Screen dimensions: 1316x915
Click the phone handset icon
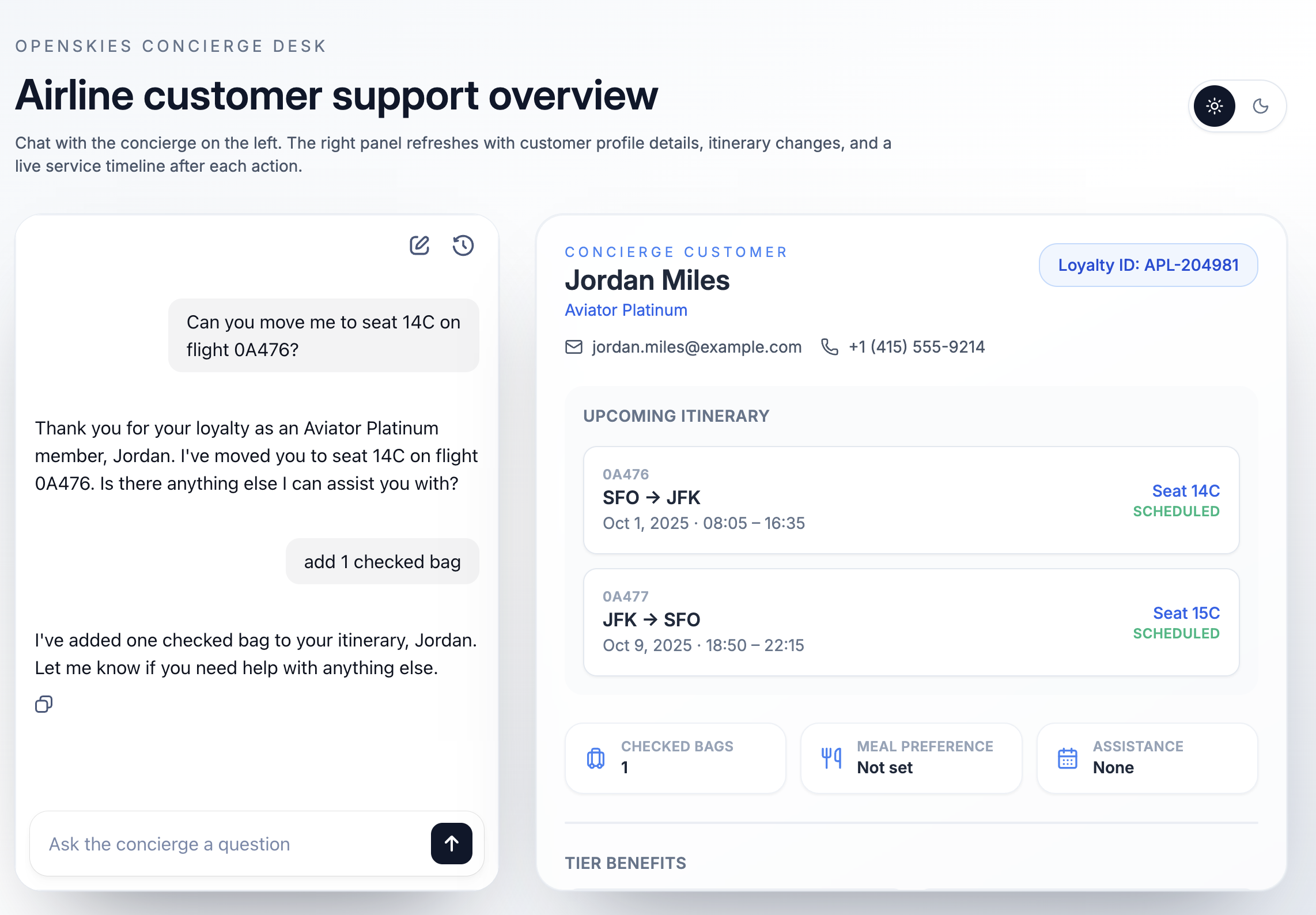pyautogui.click(x=830, y=347)
